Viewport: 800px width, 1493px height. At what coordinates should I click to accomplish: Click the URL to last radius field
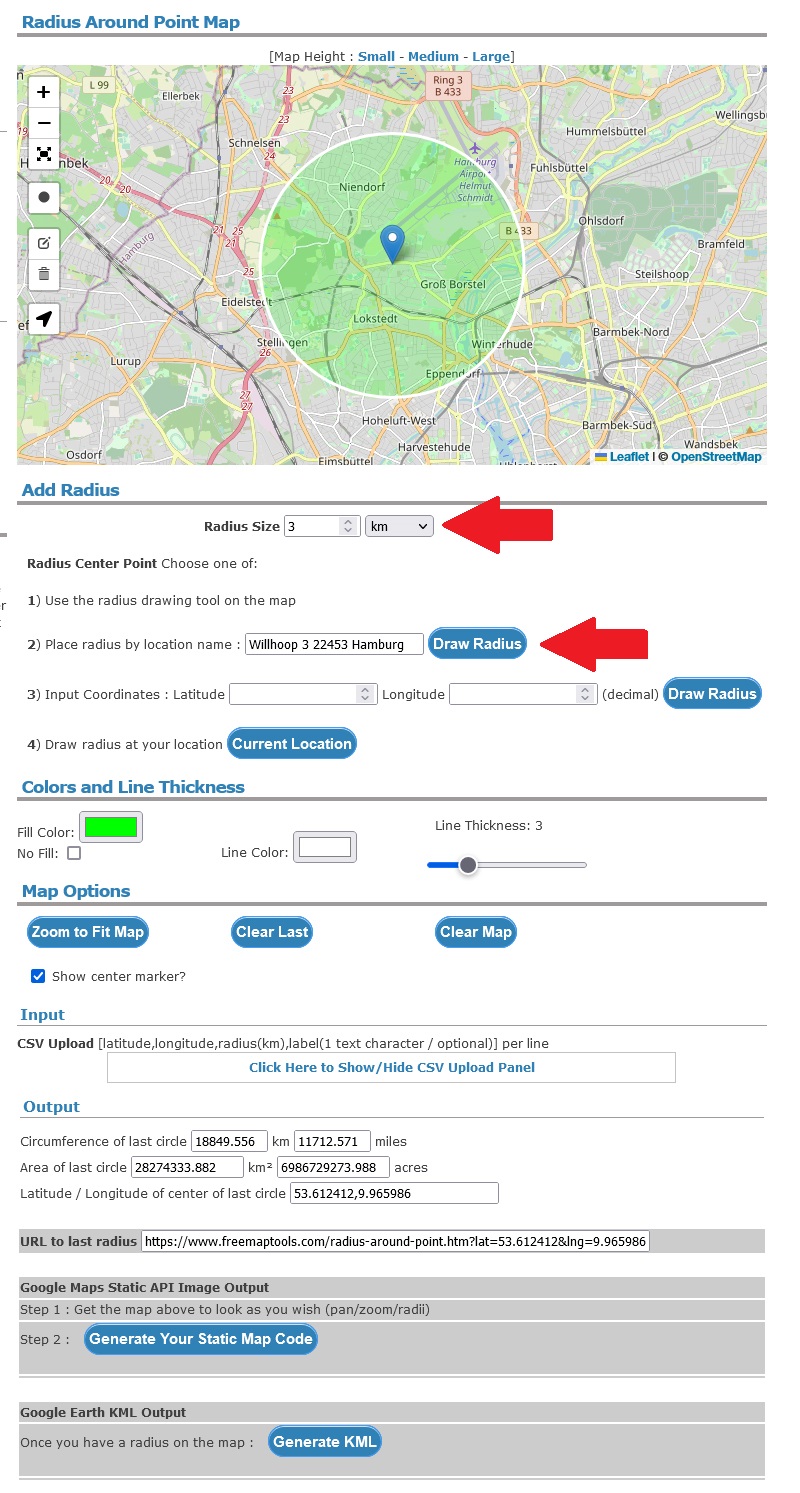pos(396,1242)
